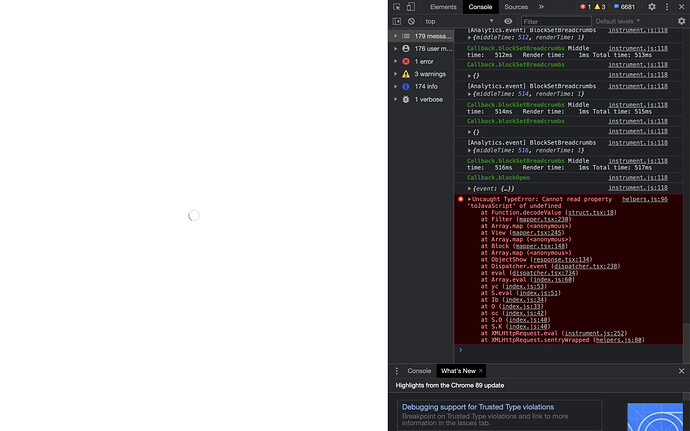The width and height of the screenshot is (690, 431).
Task: Close the bottom drawer panel
Action: coord(682,371)
